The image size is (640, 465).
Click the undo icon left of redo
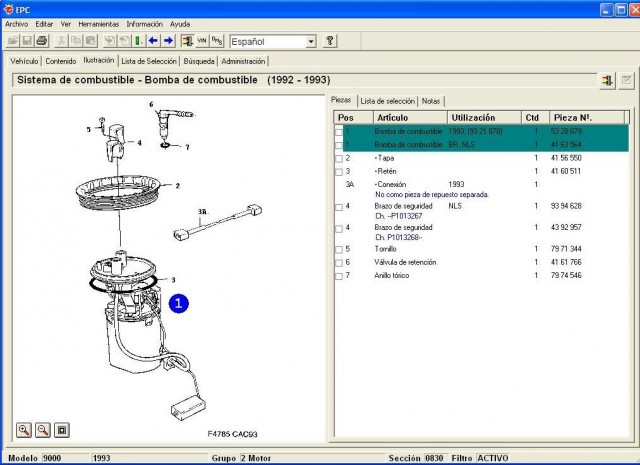[109, 41]
